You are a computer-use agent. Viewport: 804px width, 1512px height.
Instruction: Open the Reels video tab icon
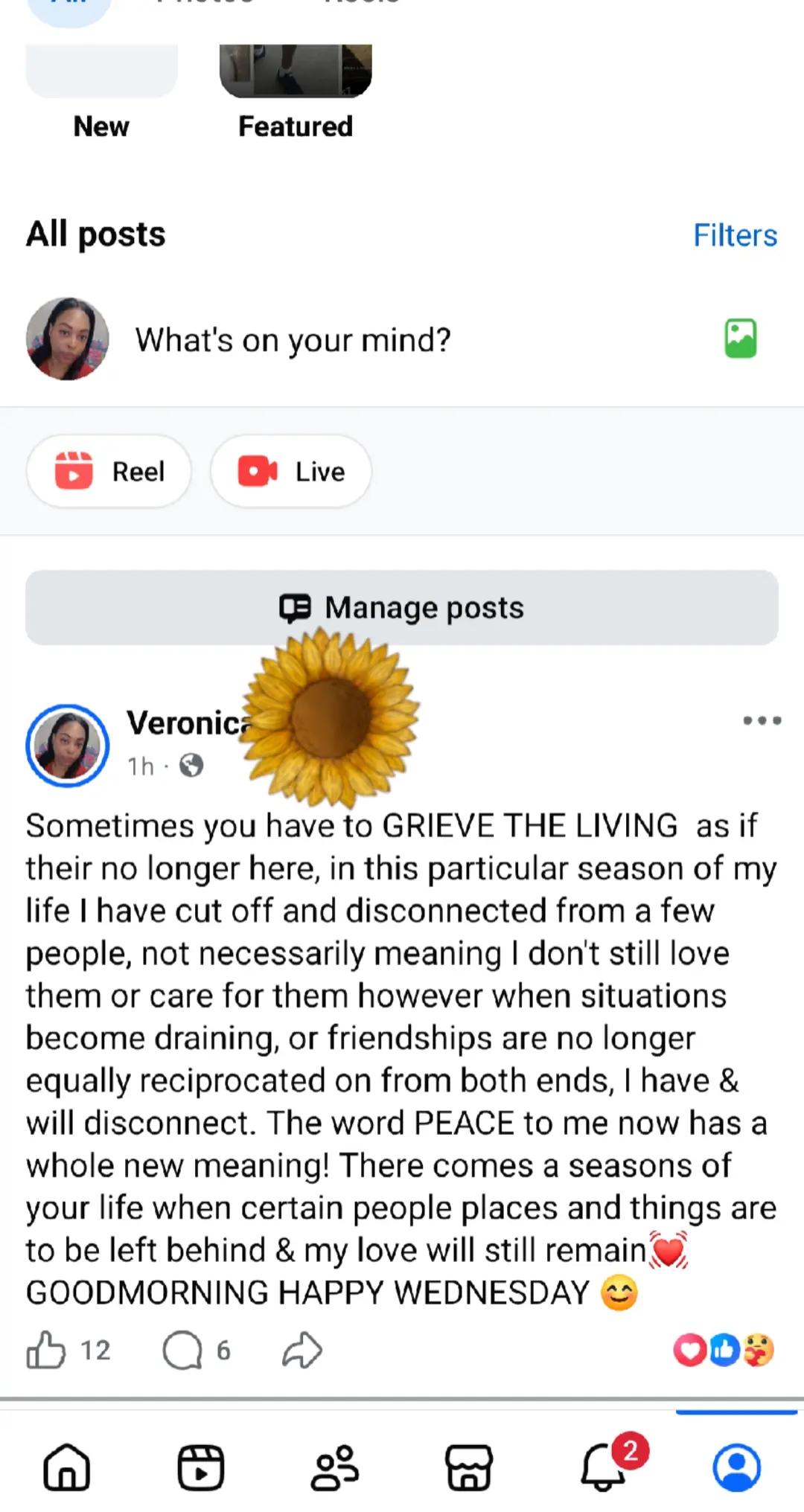[201, 1467]
